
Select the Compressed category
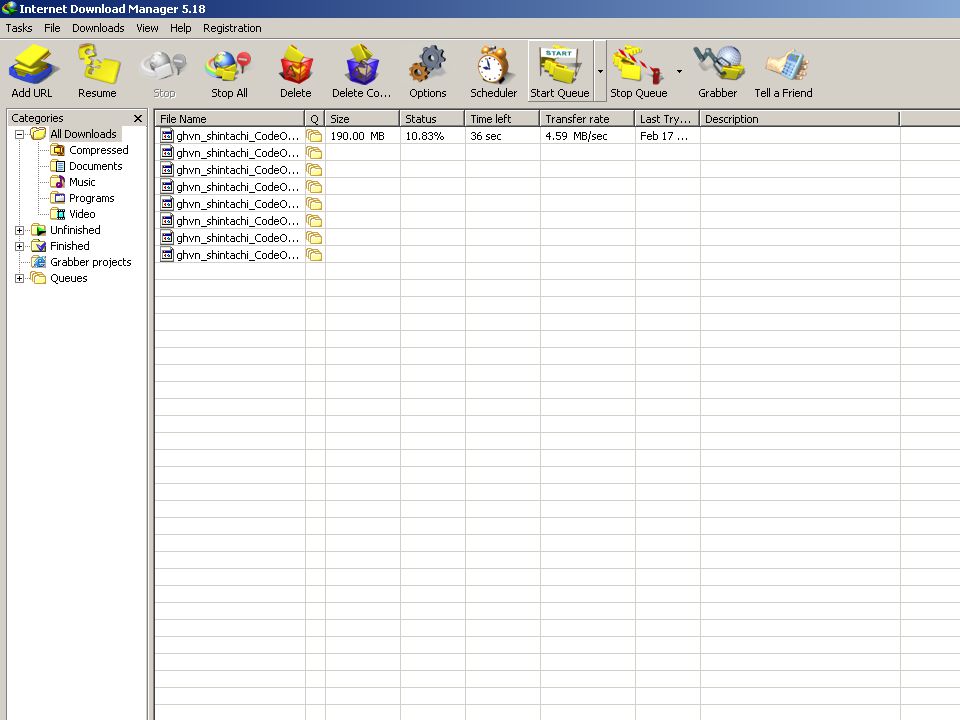[99, 150]
